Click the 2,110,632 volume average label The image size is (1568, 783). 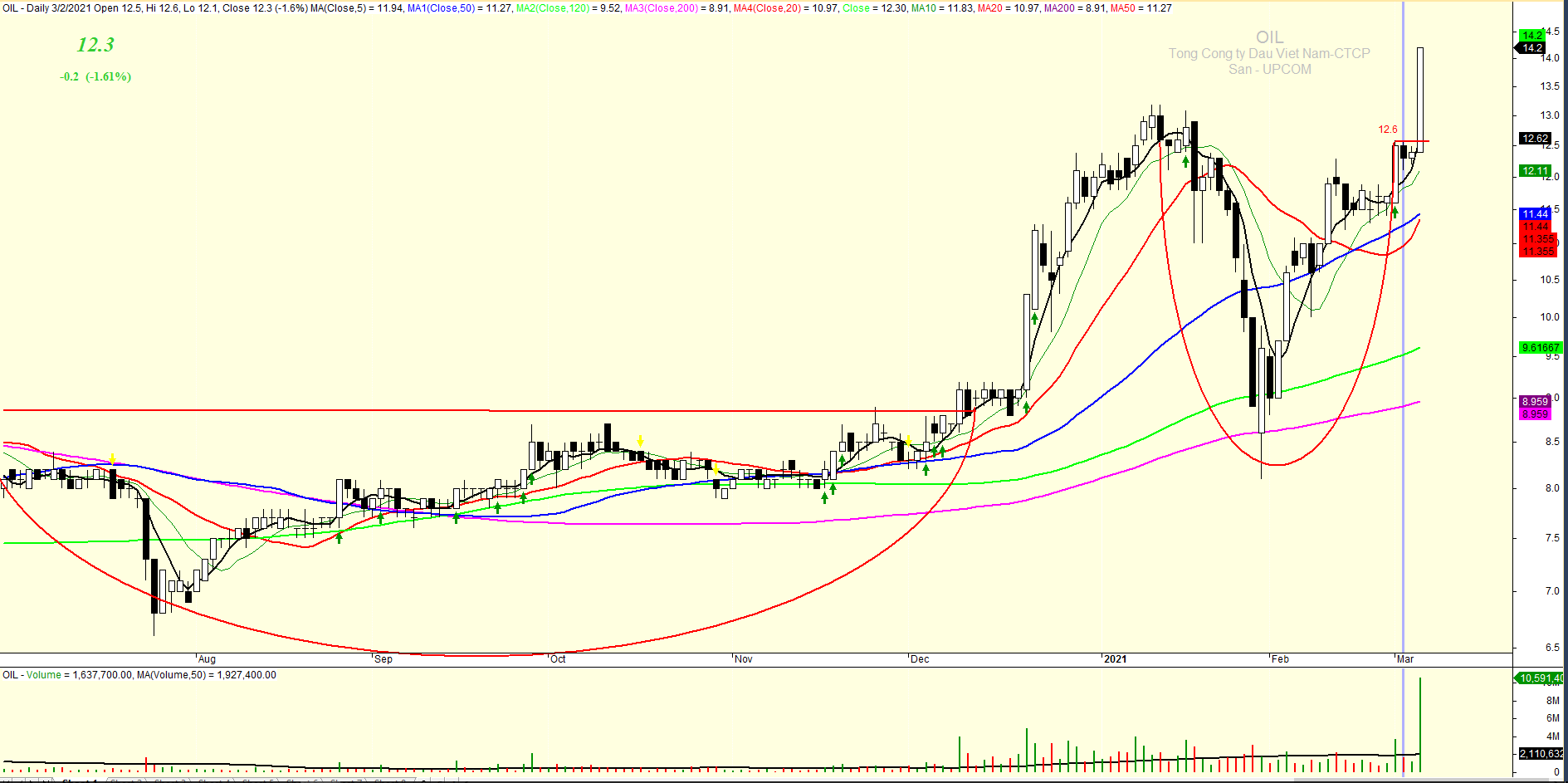(x=1541, y=754)
